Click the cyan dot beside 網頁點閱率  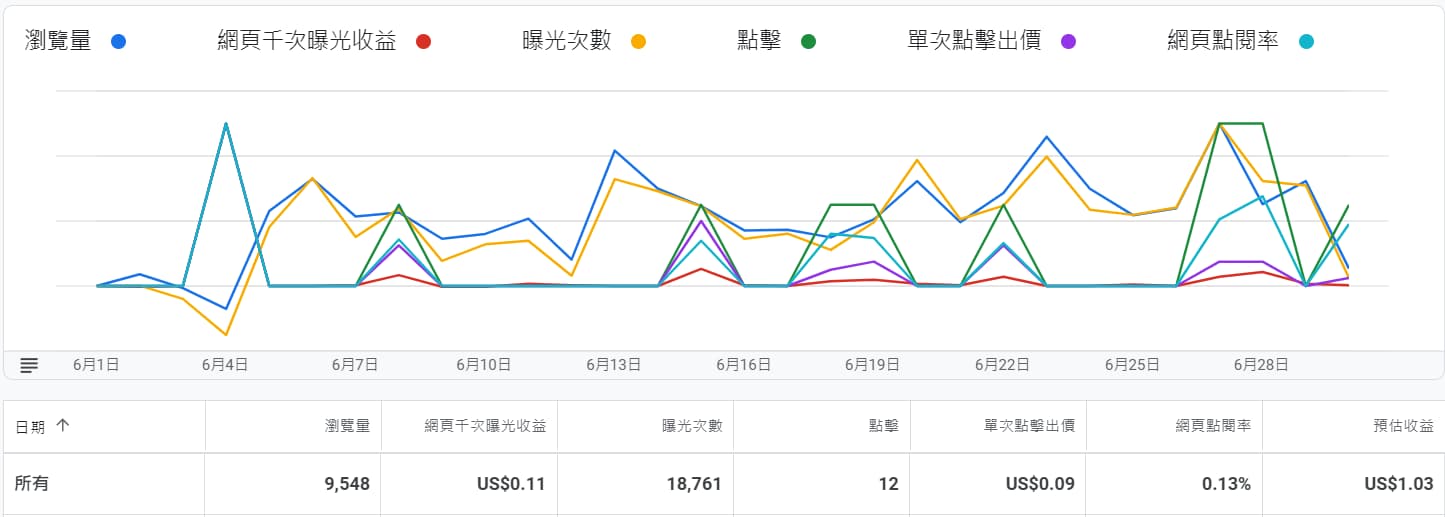point(1306,42)
